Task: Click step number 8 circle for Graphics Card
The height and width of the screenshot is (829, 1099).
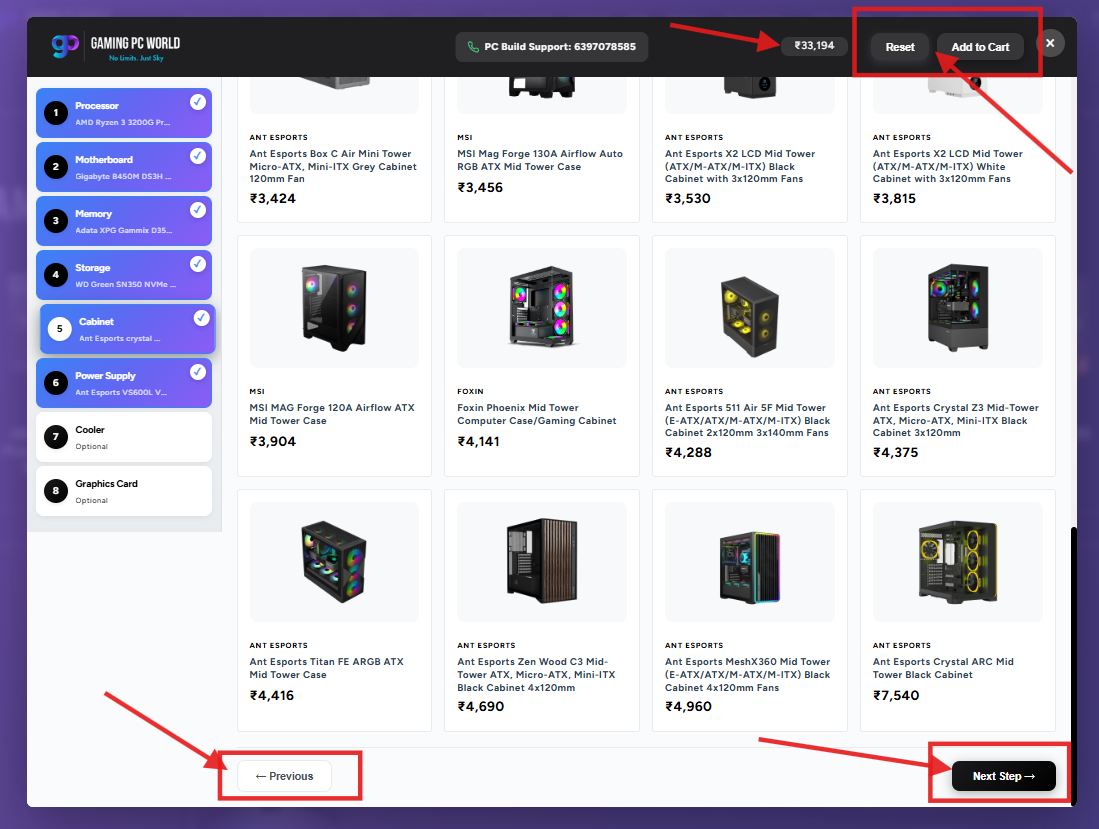Action: 56,491
